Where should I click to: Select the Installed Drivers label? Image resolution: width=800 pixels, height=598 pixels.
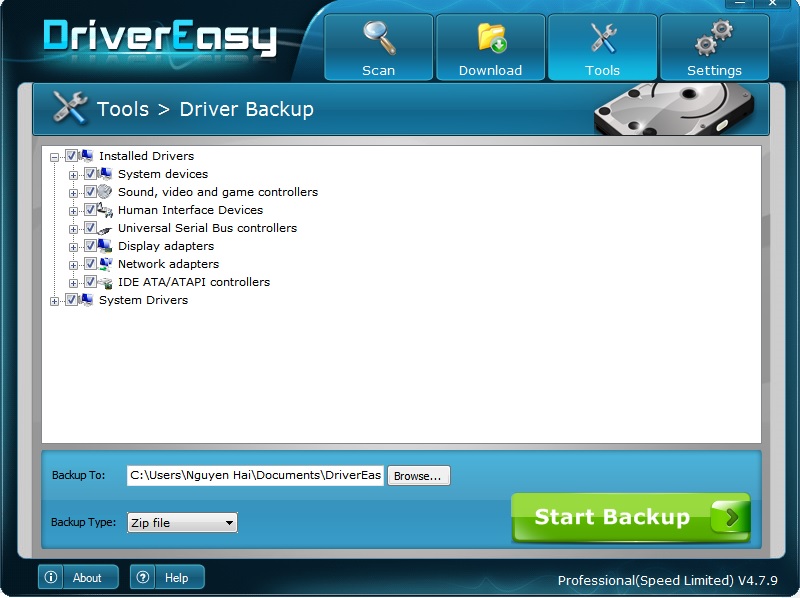point(146,156)
